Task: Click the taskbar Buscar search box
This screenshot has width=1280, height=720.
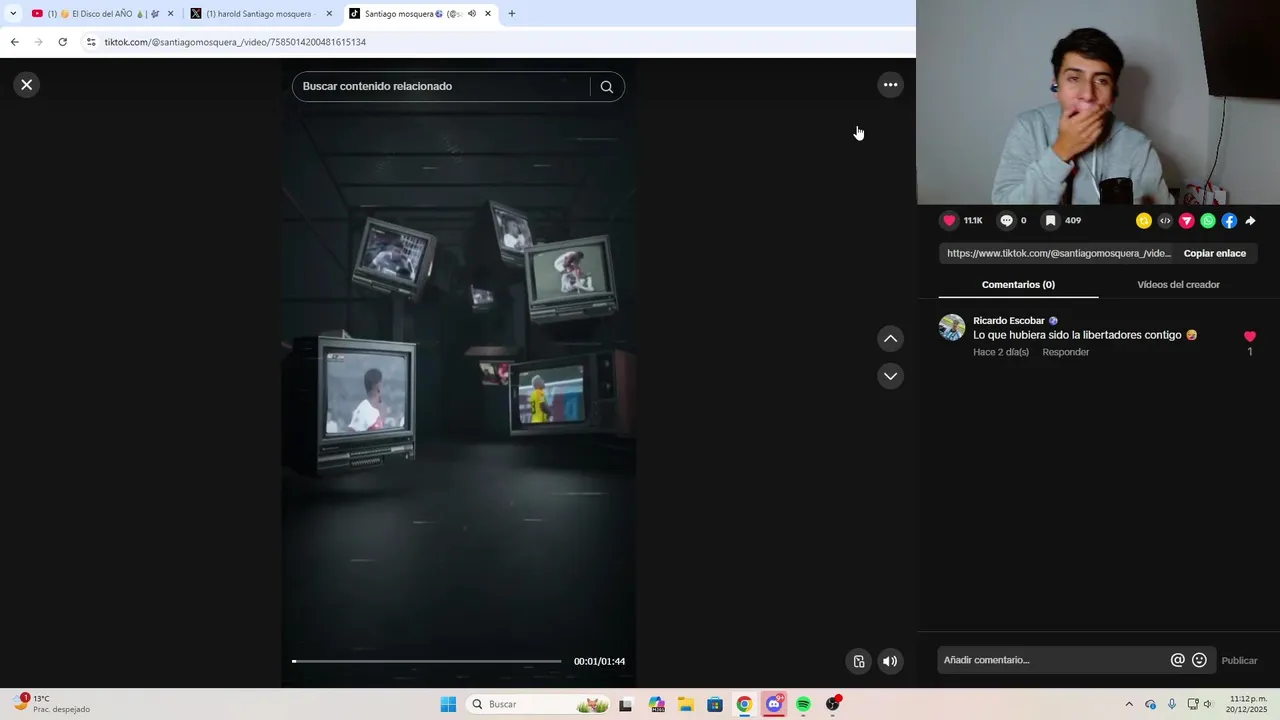Action: click(538, 704)
